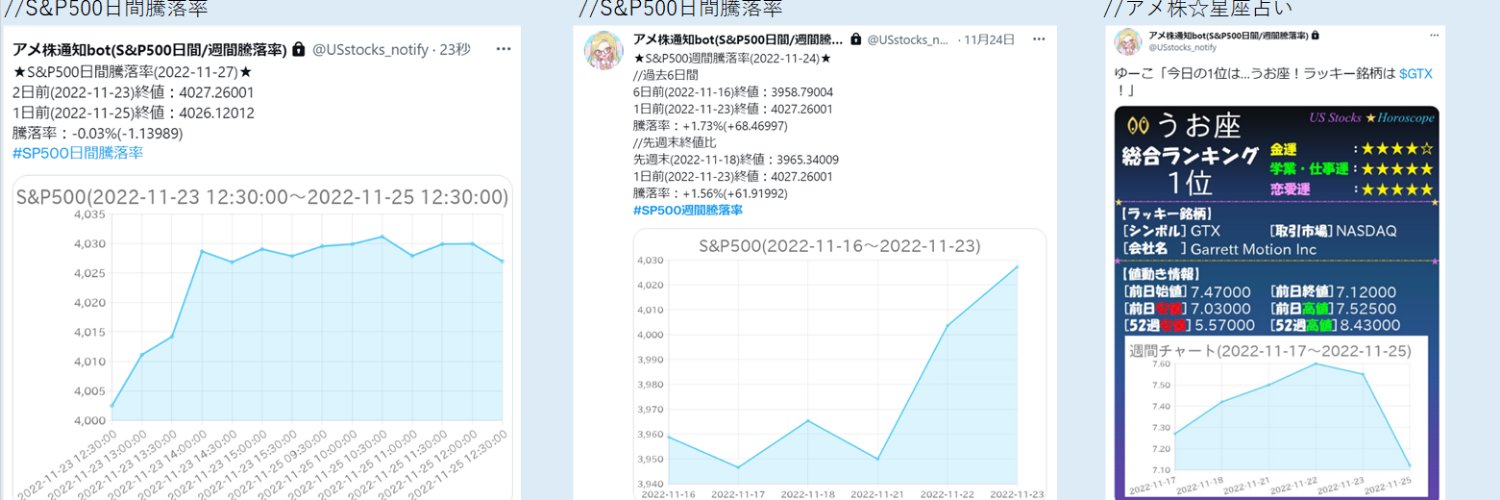Open @USstocks_notify handle in the 23秒 tweet
The image size is (1500, 500).
pos(371,49)
